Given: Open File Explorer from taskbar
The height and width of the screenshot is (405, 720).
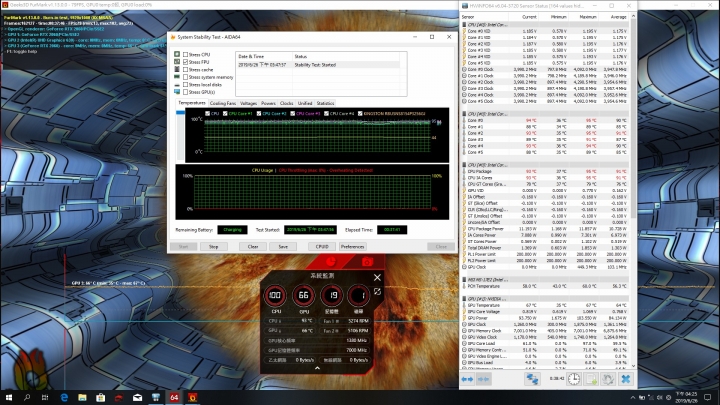Looking at the screenshot, I should point(82,397).
